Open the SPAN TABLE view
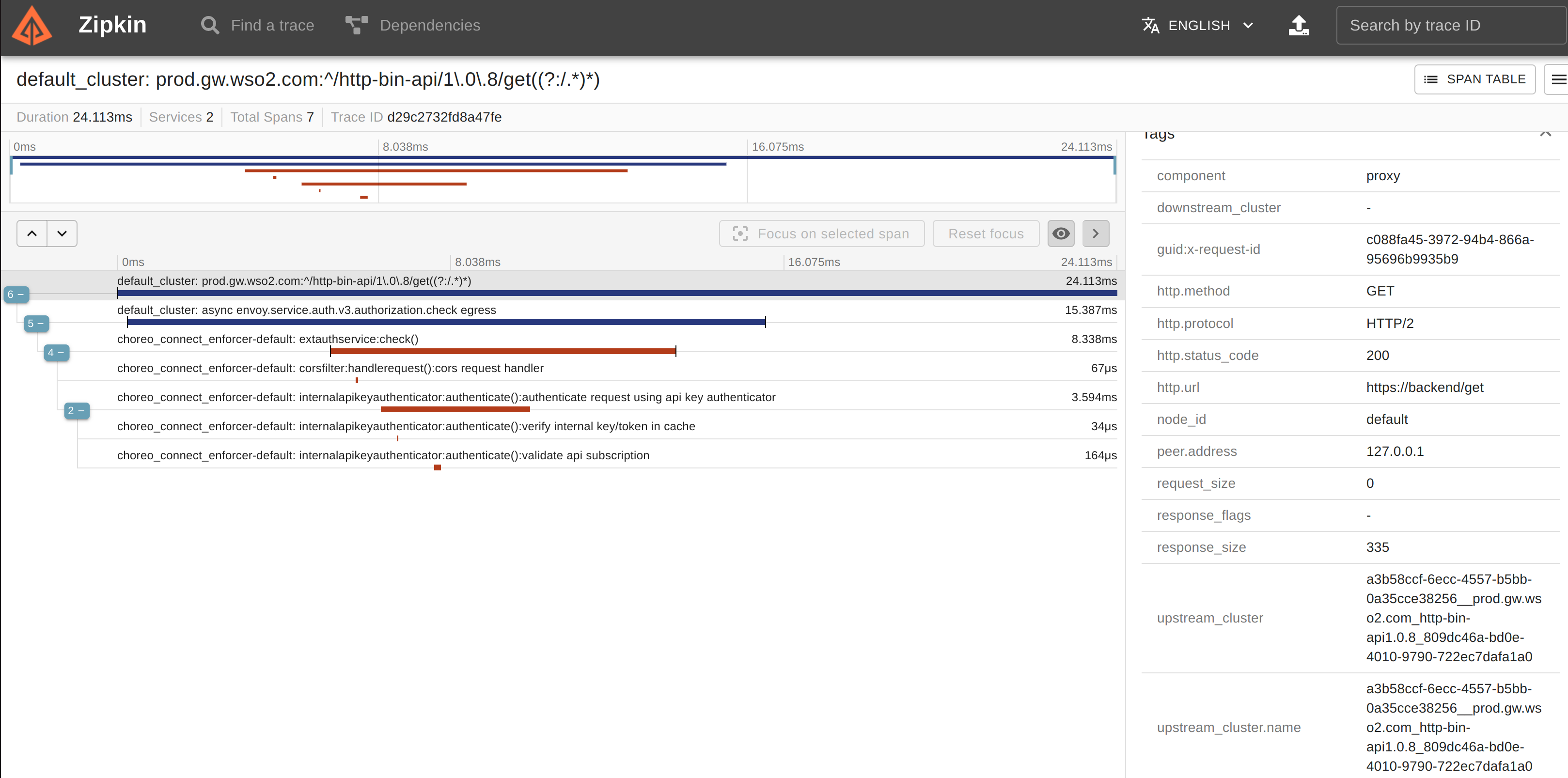 (x=1474, y=79)
